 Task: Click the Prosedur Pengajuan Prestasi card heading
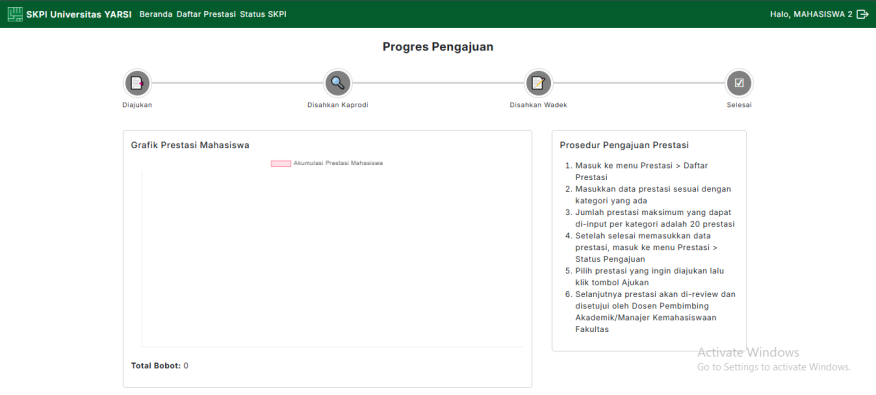[624, 145]
